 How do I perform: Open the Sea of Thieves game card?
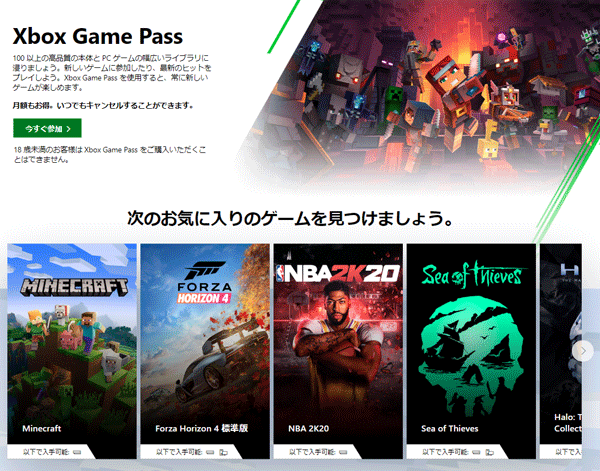pos(471,351)
